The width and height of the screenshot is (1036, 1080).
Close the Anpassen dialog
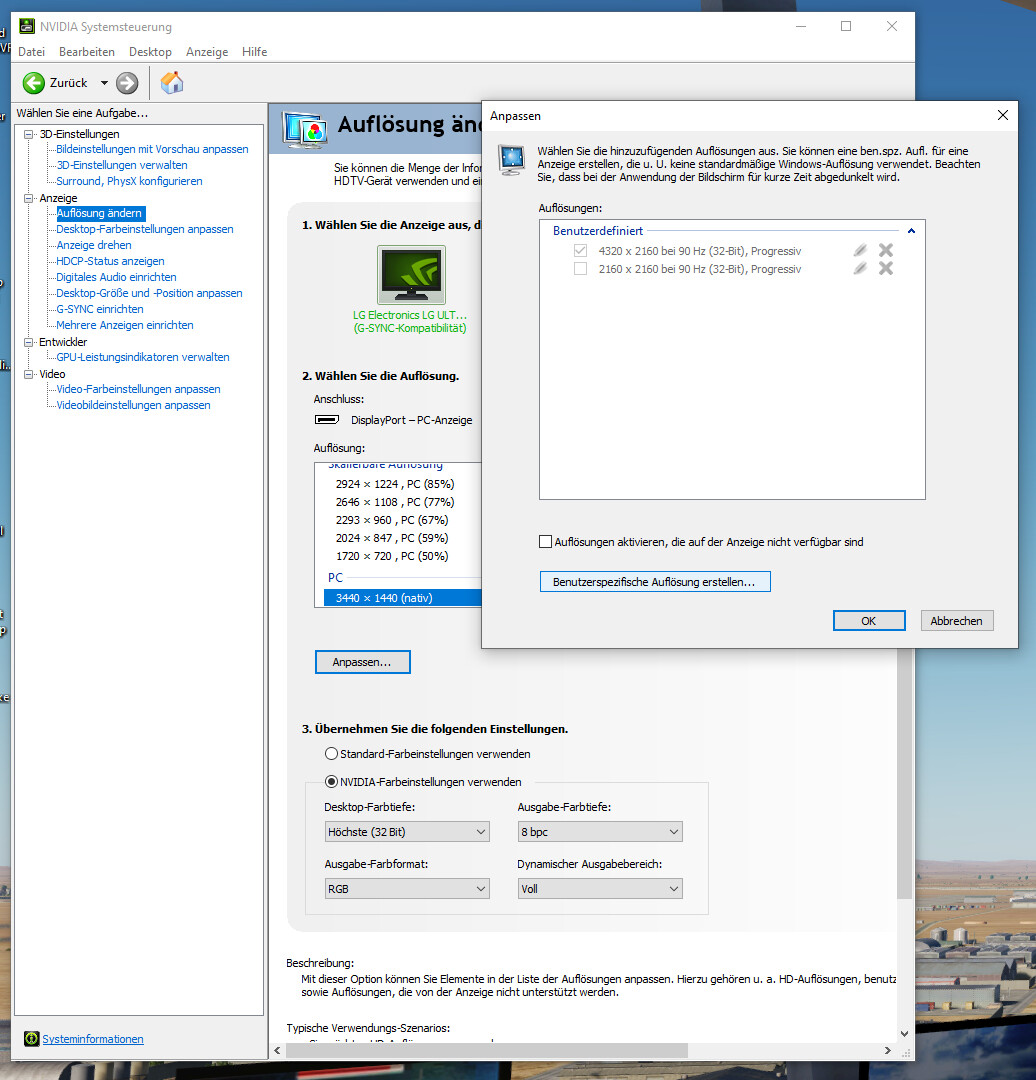pyautogui.click(x=1003, y=116)
